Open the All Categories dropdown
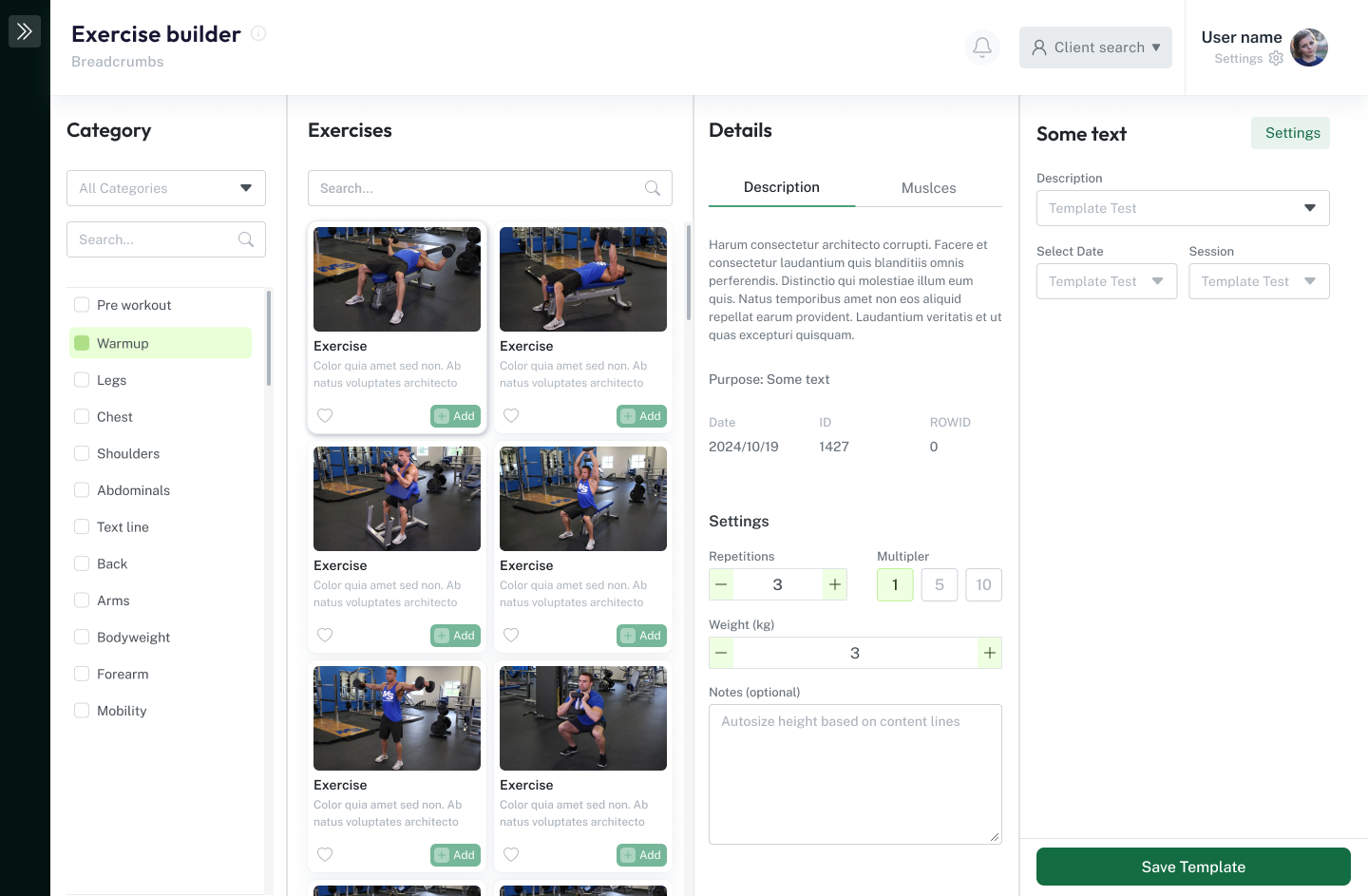 pyautogui.click(x=166, y=188)
